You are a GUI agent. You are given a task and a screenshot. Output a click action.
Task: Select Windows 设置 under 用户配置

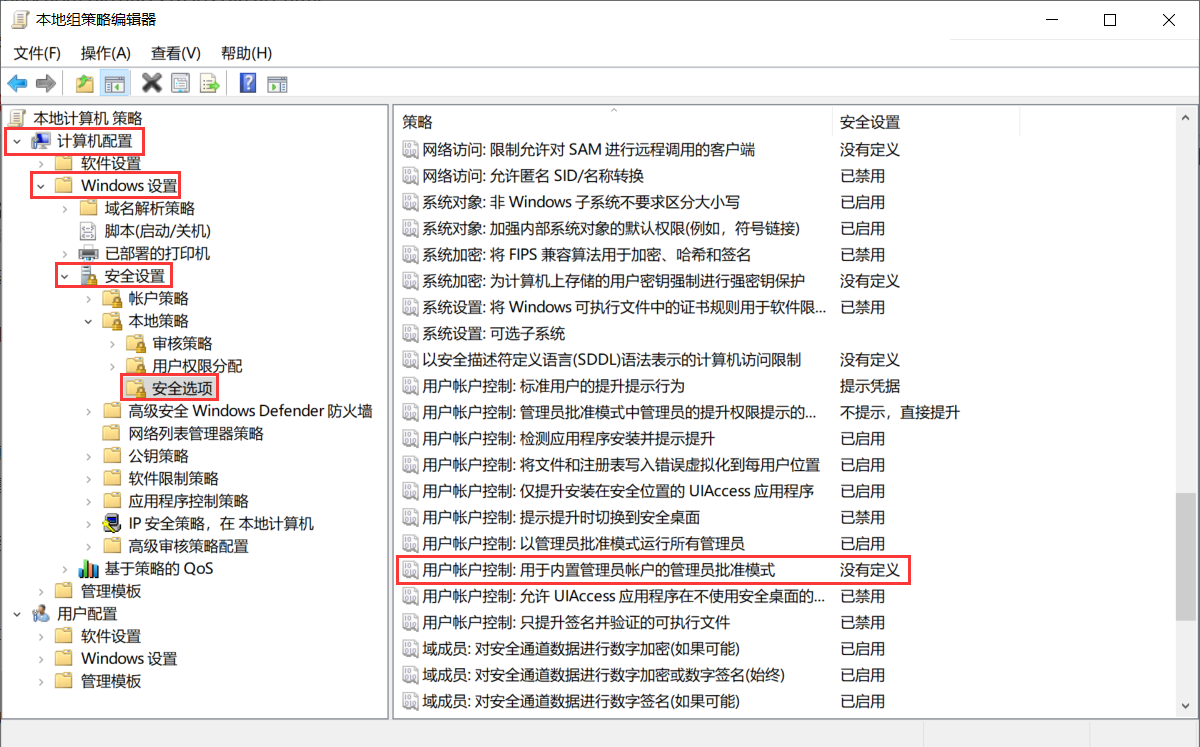pos(129,659)
